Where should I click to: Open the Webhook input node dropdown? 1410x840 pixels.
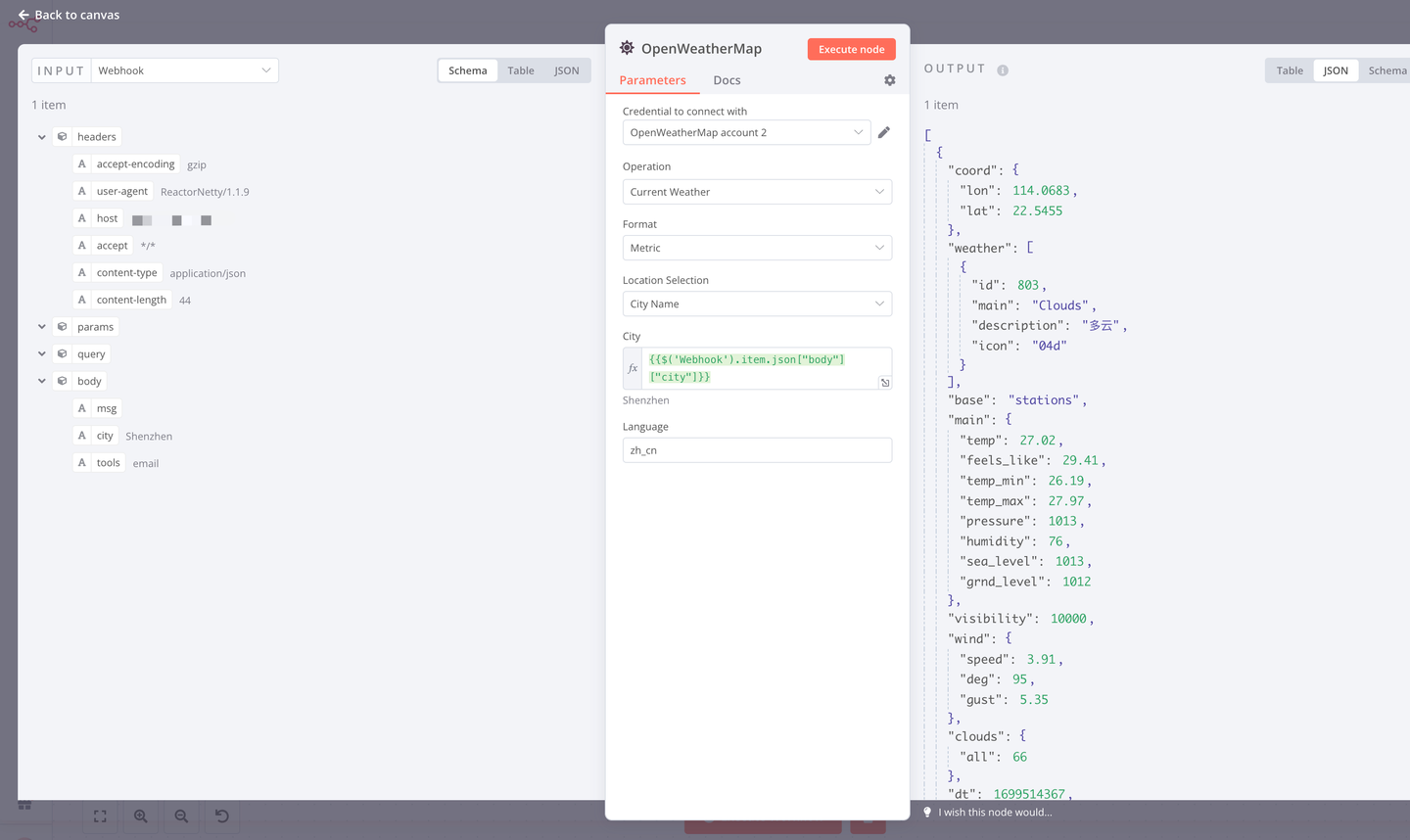tap(185, 70)
